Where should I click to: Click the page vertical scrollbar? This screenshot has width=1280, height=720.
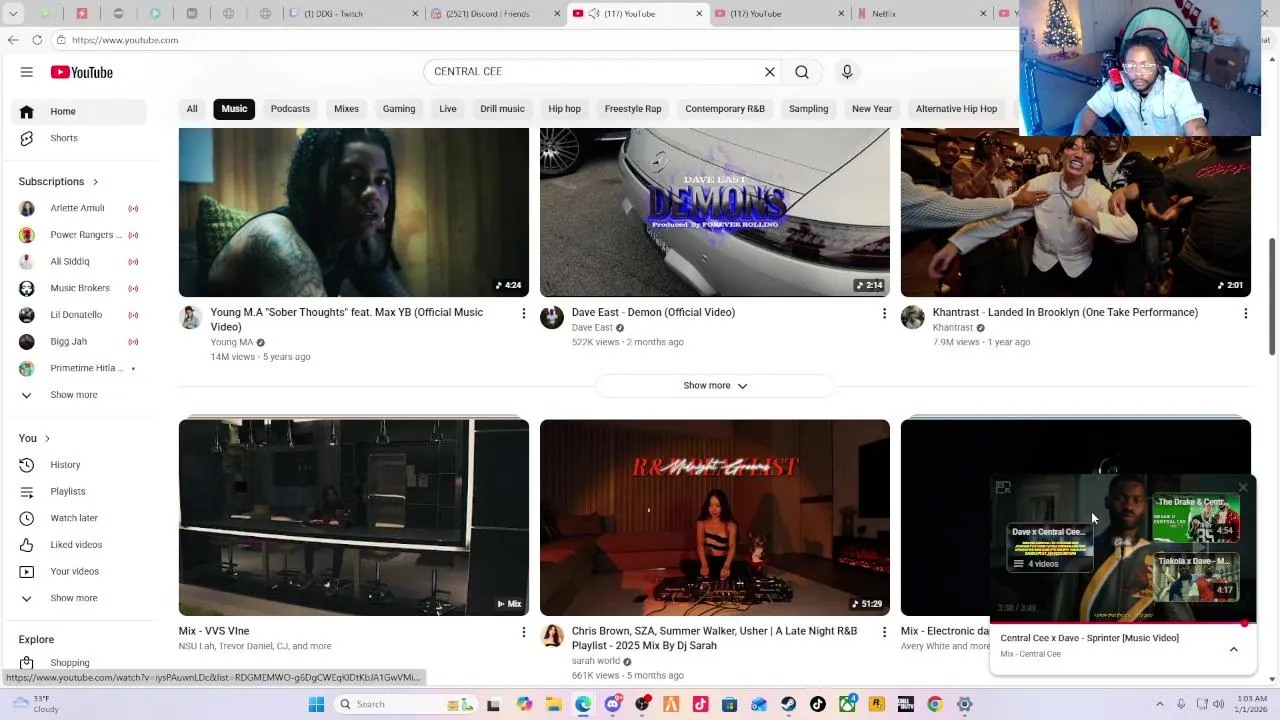click(1272, 295)
